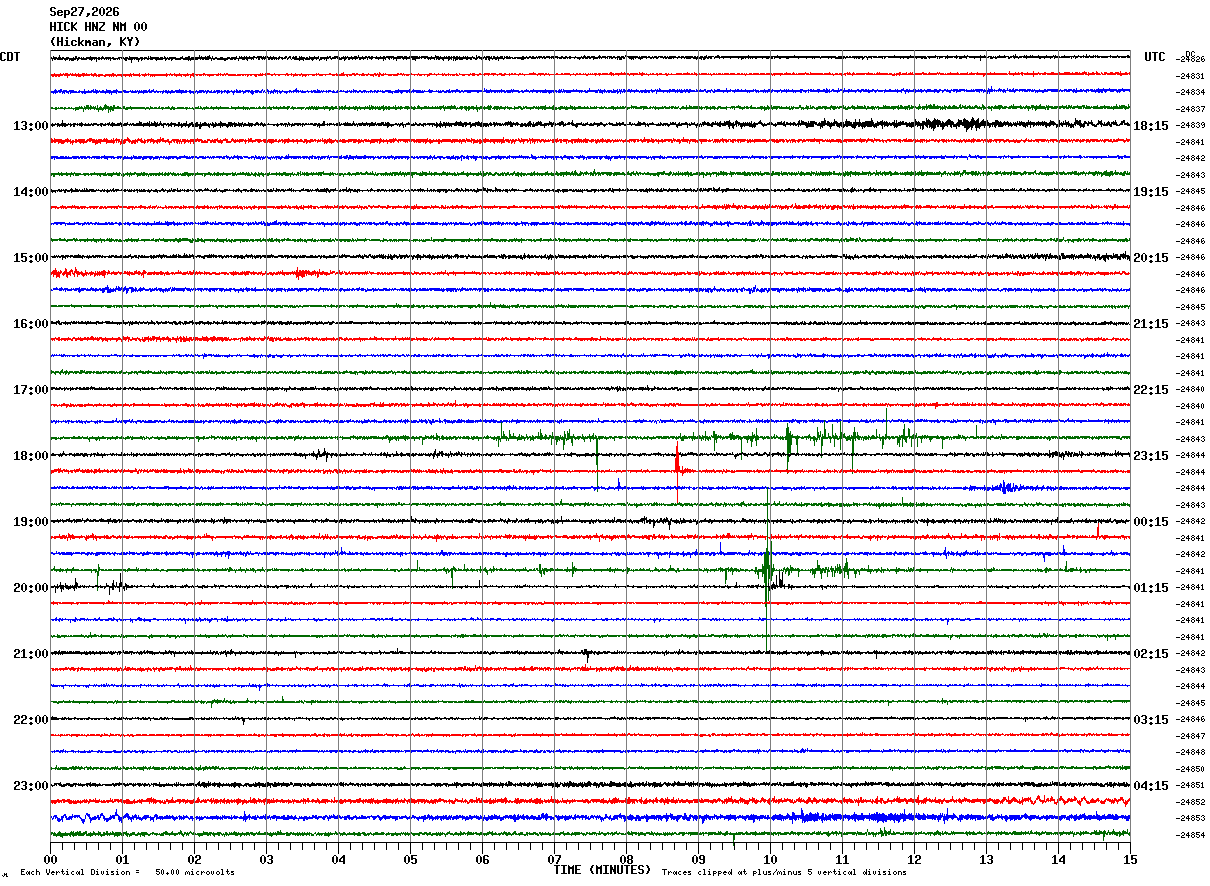Image resolution: width=1210 pixels, height=886 pixels.
Task: Click the 23:00 CDT row label
Action: (30, 786)
